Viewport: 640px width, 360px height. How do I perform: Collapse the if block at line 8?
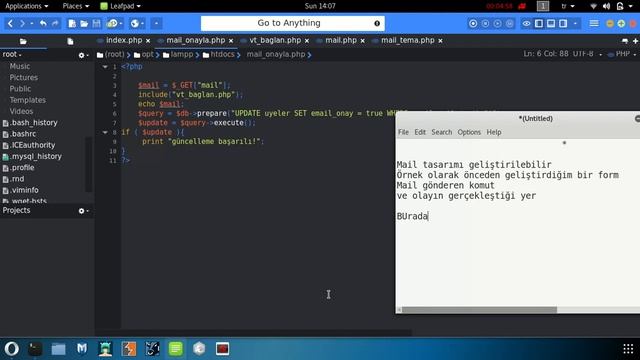coord(105,132)
